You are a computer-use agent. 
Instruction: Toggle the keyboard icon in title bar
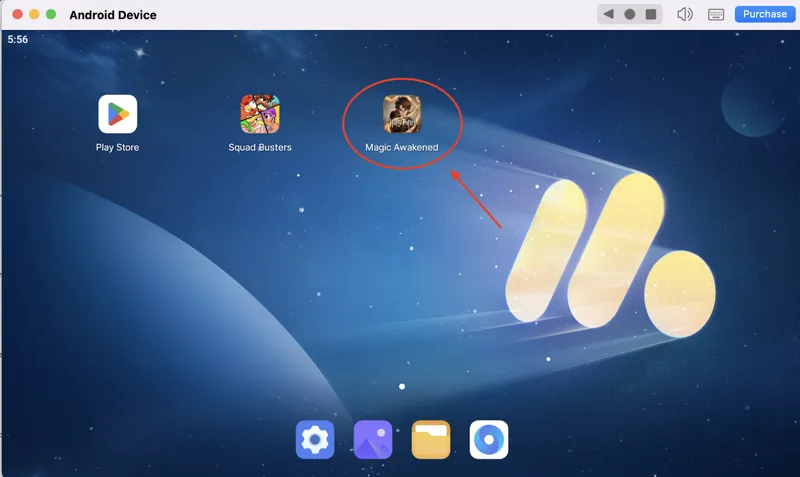716,14
